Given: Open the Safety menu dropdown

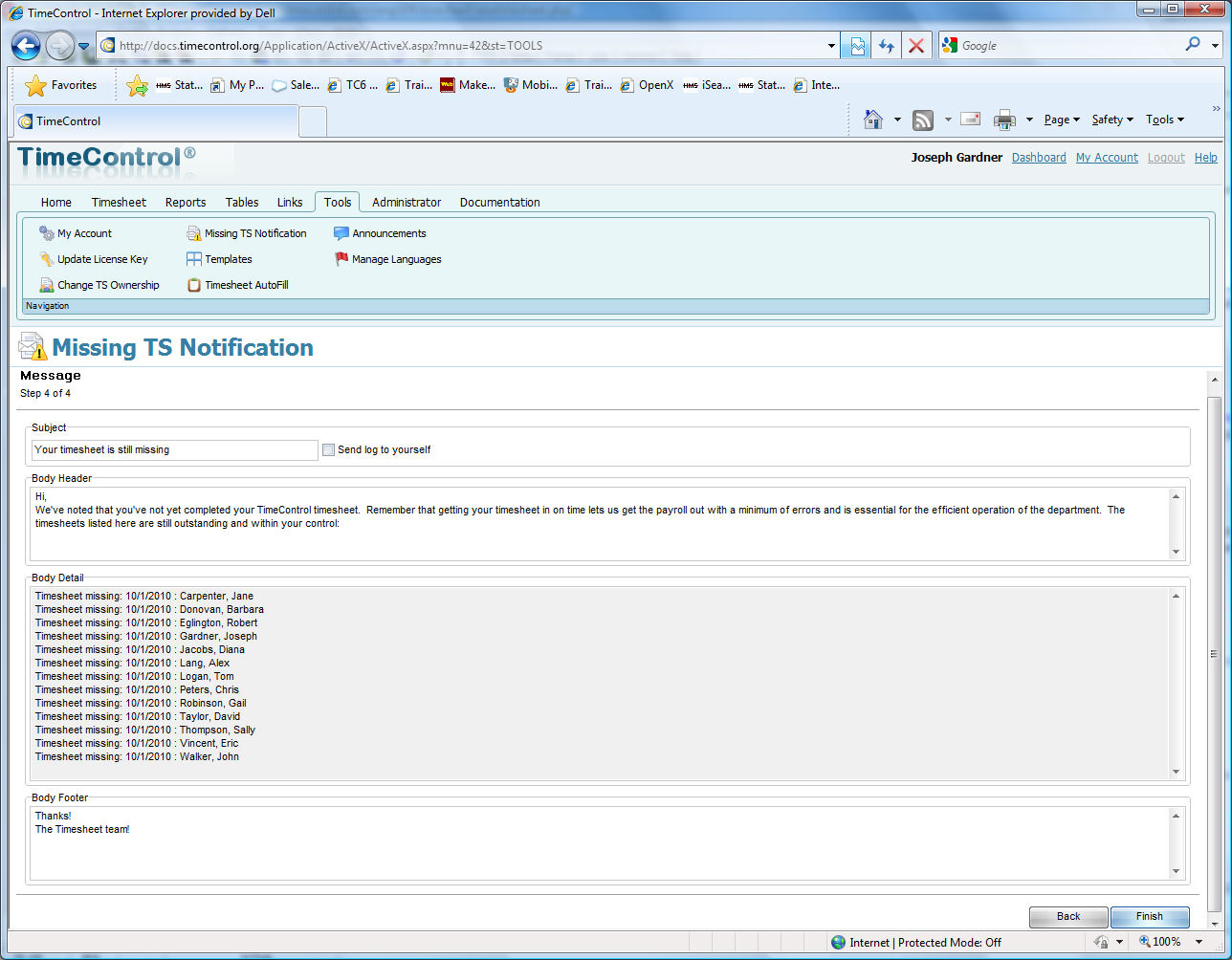Looking at the screenshot, I should (x=1112, y=120).
